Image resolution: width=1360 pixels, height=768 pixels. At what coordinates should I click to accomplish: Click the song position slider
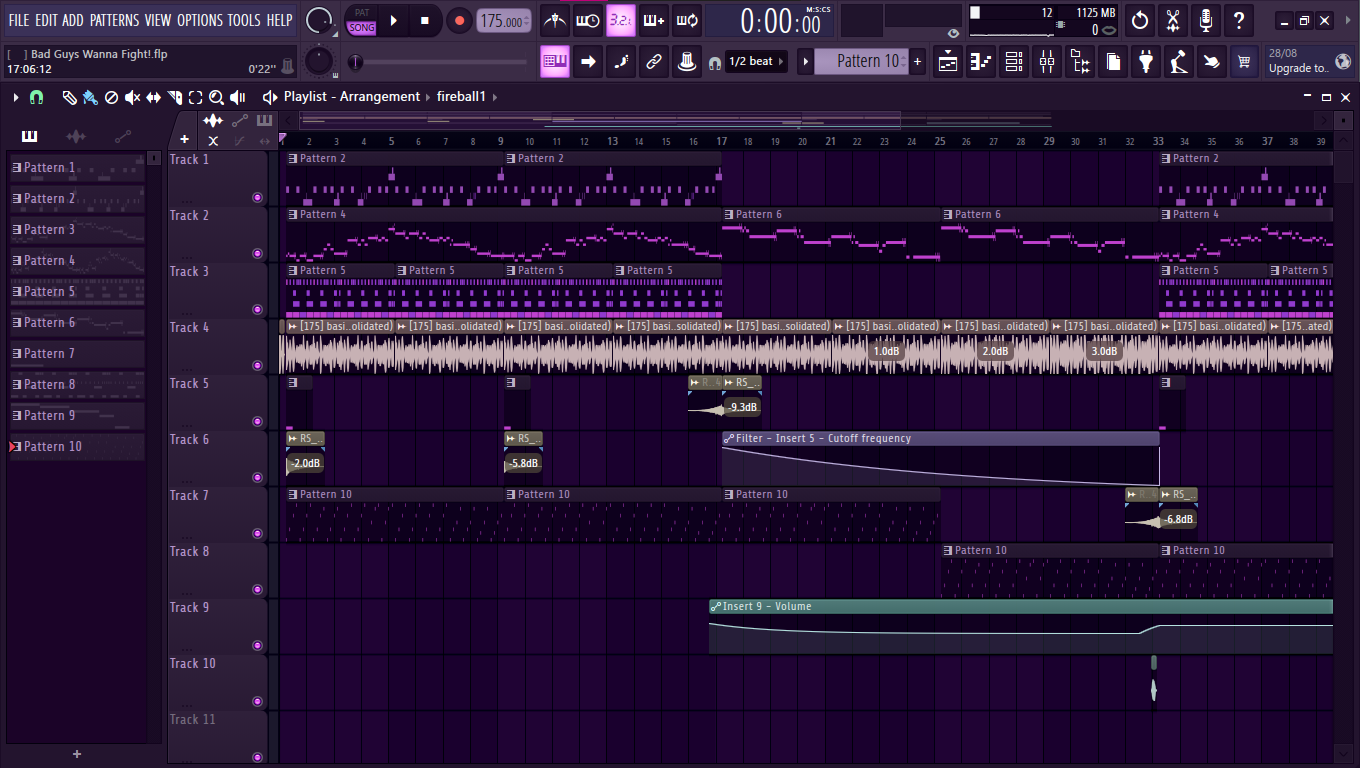pos(440,63)
